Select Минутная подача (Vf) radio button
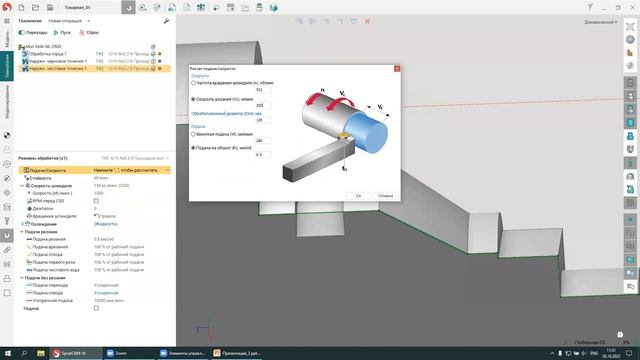Screen dimensions: 640x360 click(193, 134)
